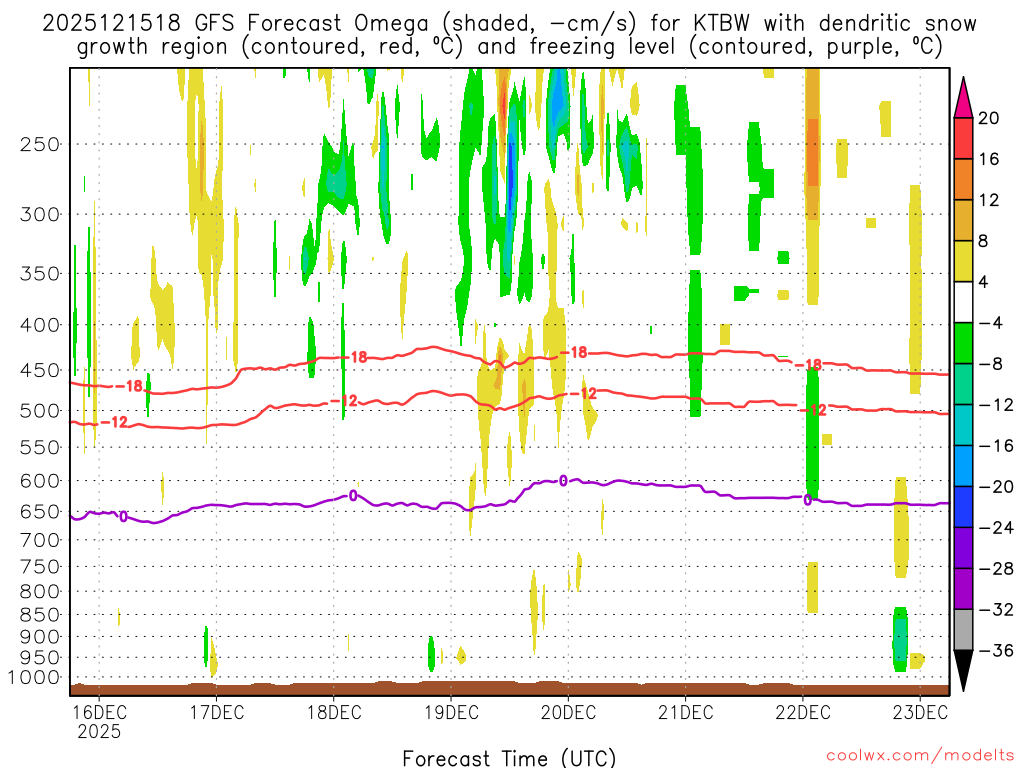This screenshot has width=1024, height=768.
Task: Click the colorbar value -28
Action: click(996, 569)
